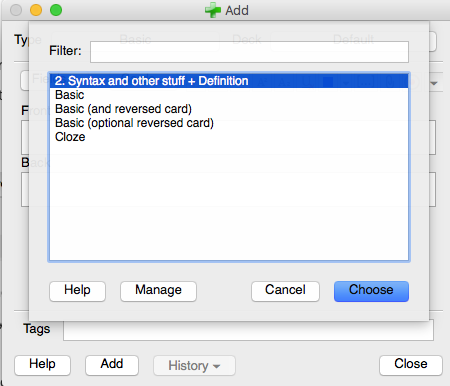Click Help in the note type chooser
This screenshot has height=386, width=450.
pos(77,291)
